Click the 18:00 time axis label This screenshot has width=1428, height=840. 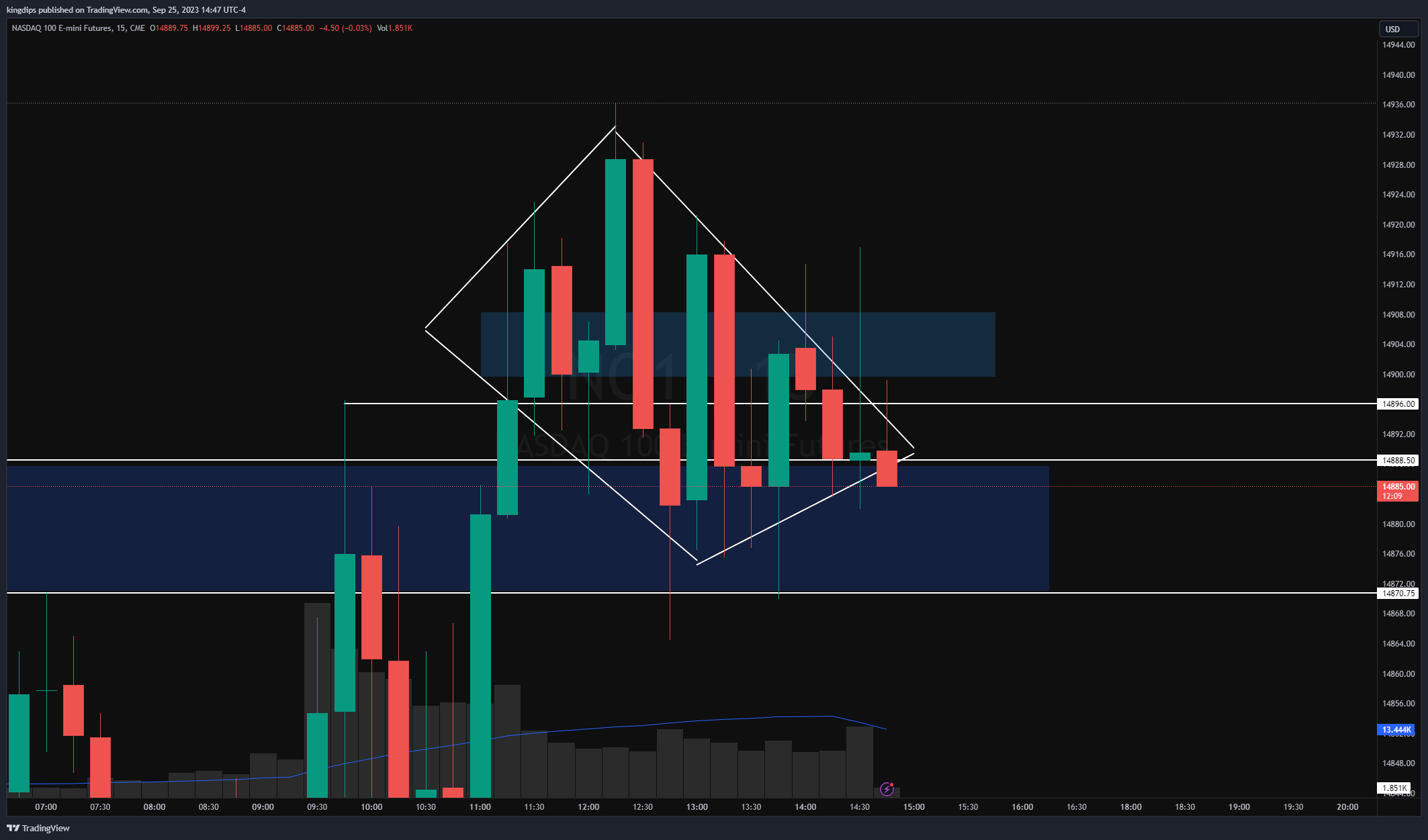point(1131,806)
